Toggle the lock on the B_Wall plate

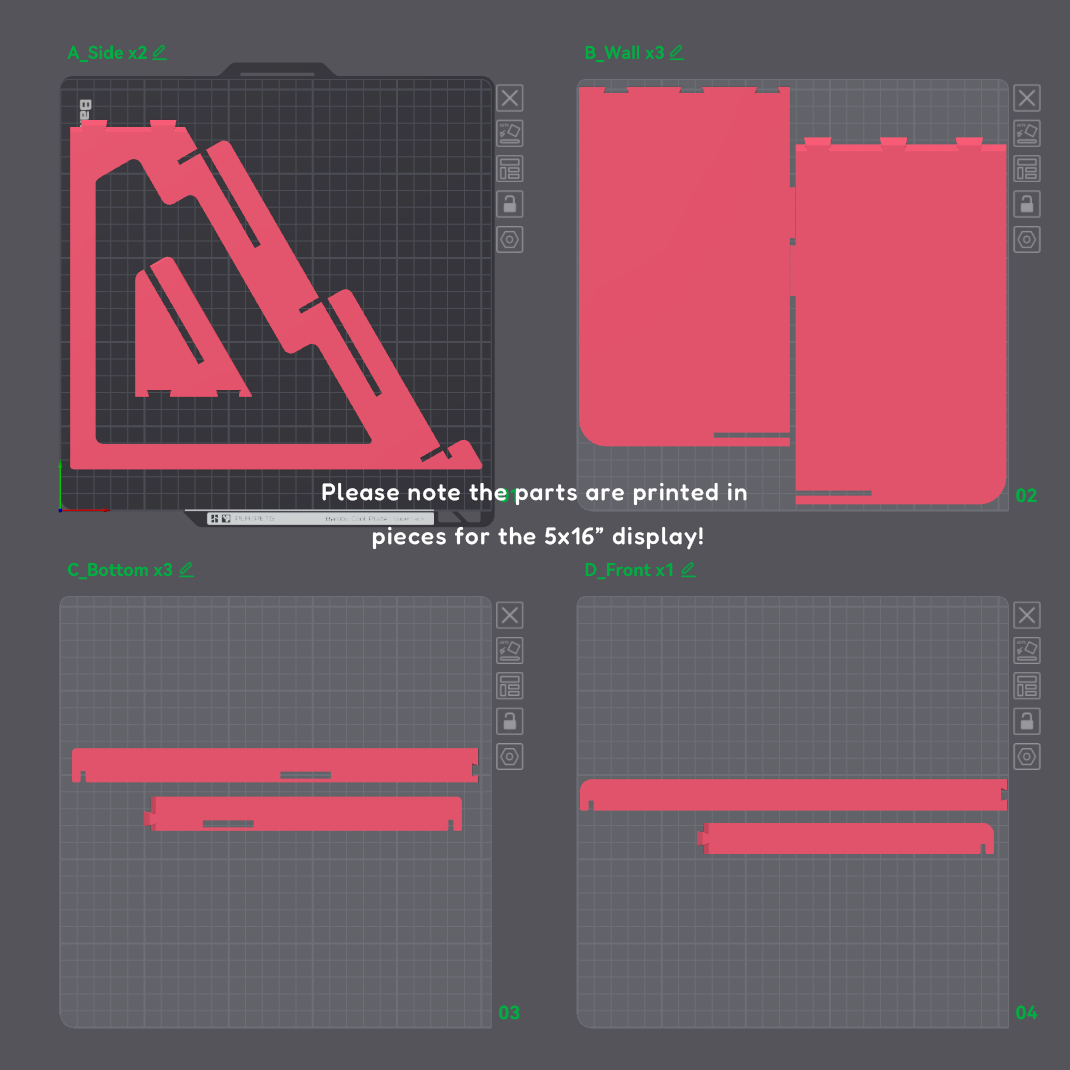(x=1026, y=204)
